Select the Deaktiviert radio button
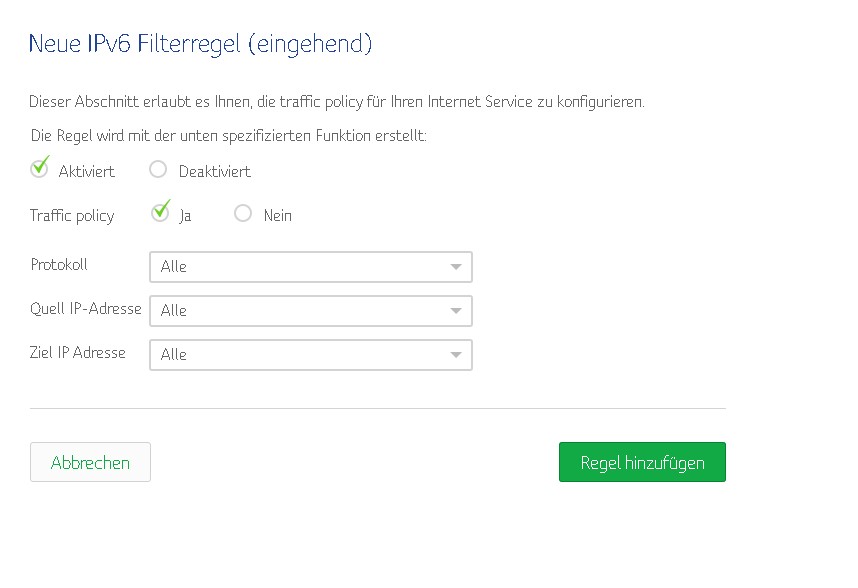 coord(158,170)
